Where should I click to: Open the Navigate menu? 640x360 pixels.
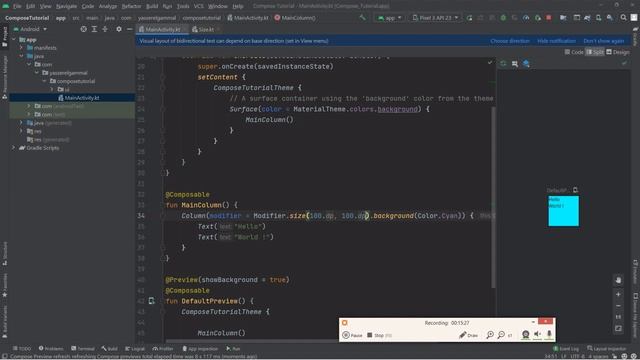66,6
